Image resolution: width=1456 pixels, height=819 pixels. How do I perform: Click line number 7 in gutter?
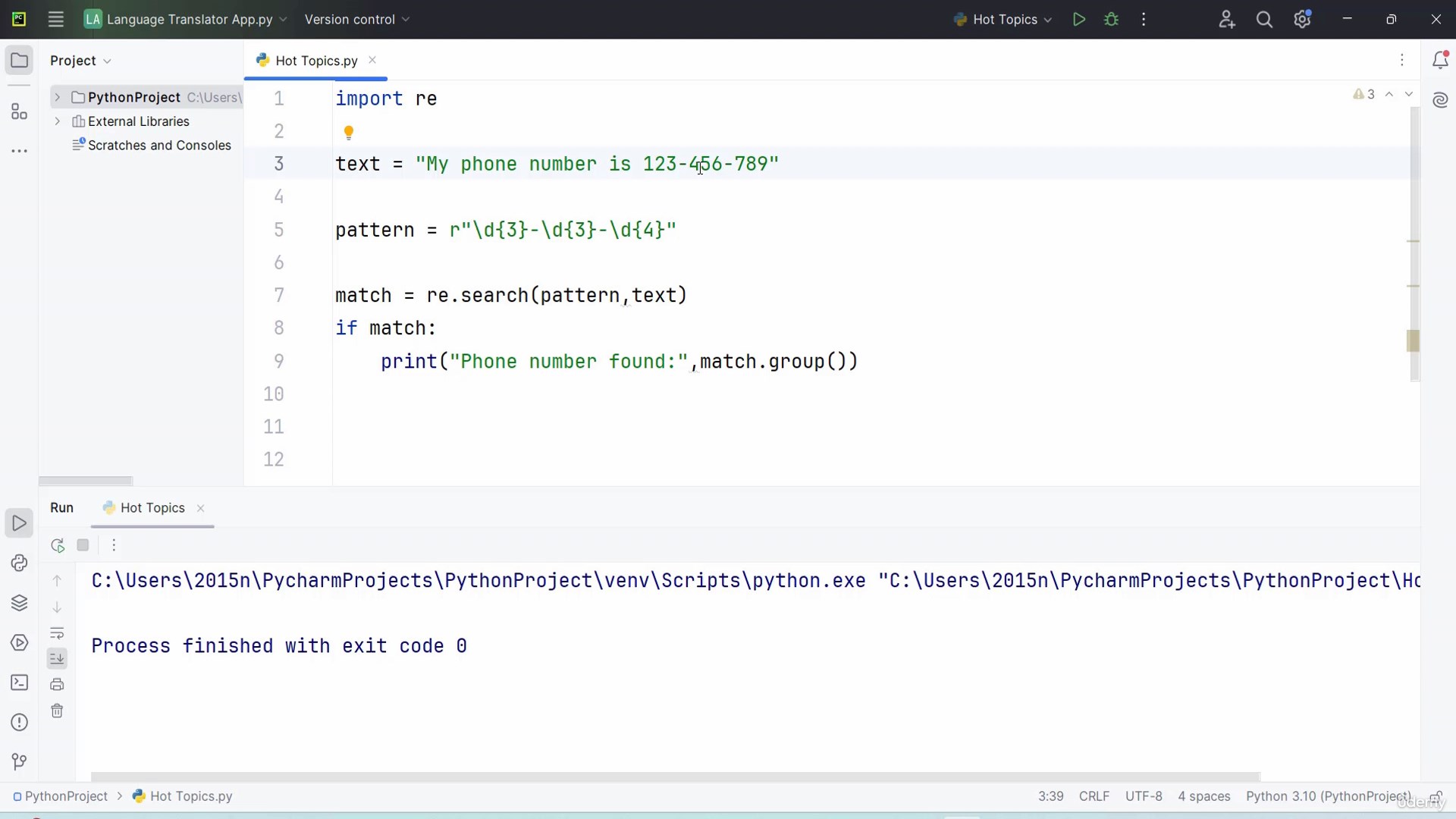[x=279, y=296]
